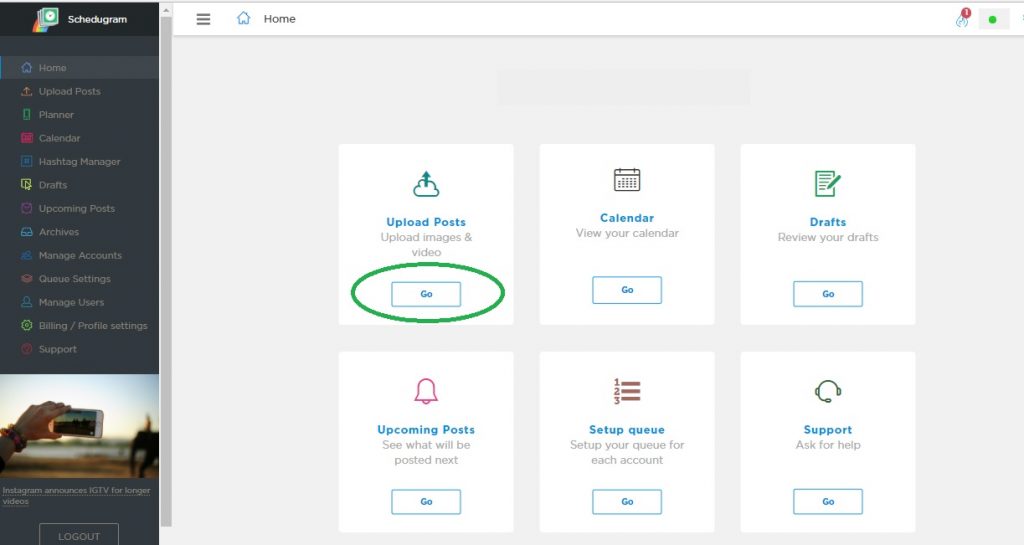Click the Archives sidebar icon

tap(27, 232)
